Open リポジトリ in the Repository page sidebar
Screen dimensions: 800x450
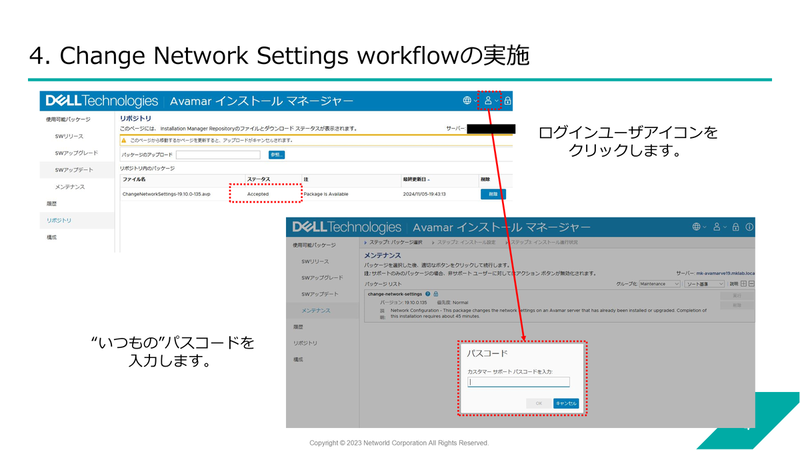point(59,220)
